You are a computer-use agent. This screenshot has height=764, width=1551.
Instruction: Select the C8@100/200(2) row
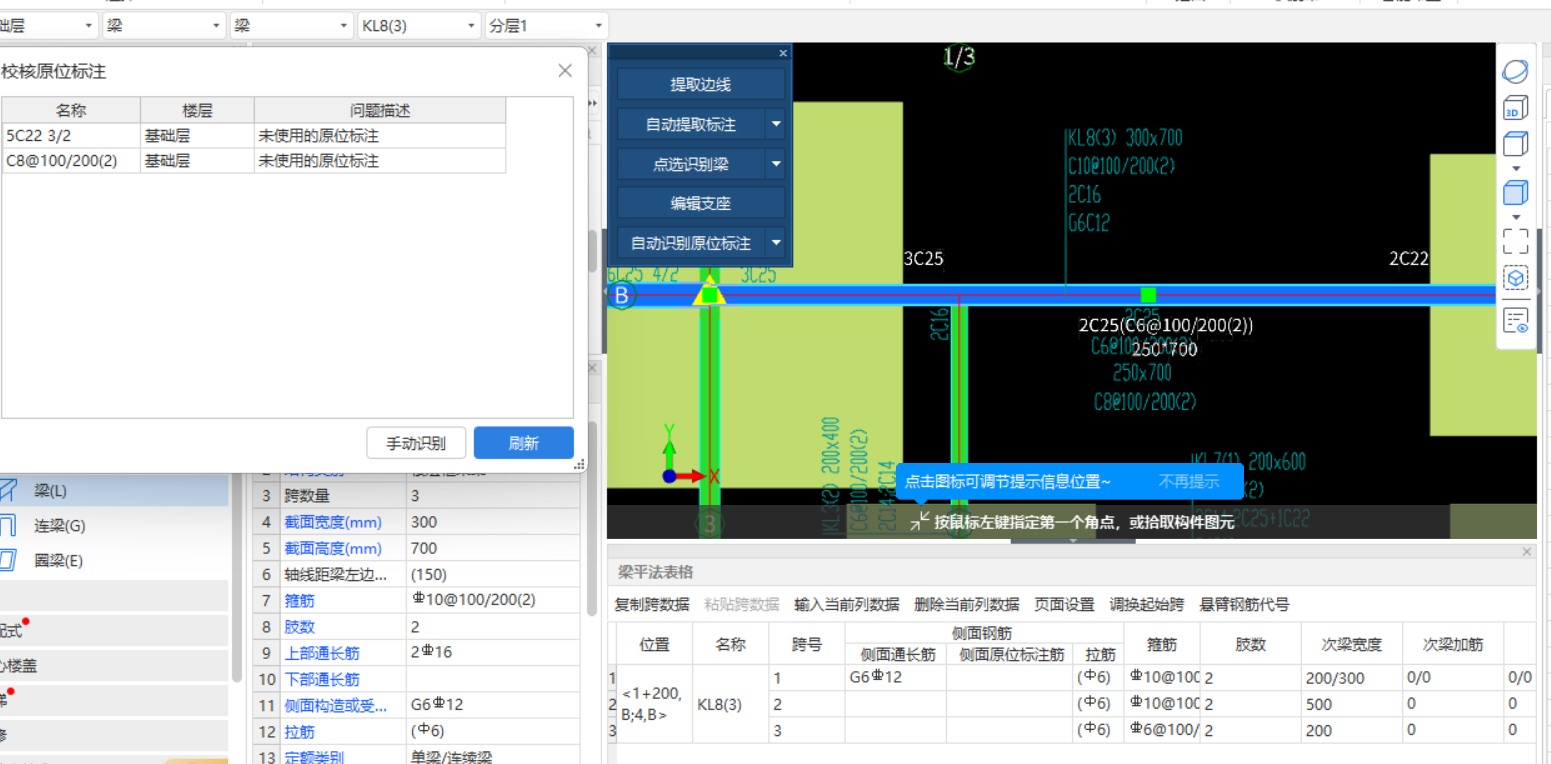pos(254,161)
